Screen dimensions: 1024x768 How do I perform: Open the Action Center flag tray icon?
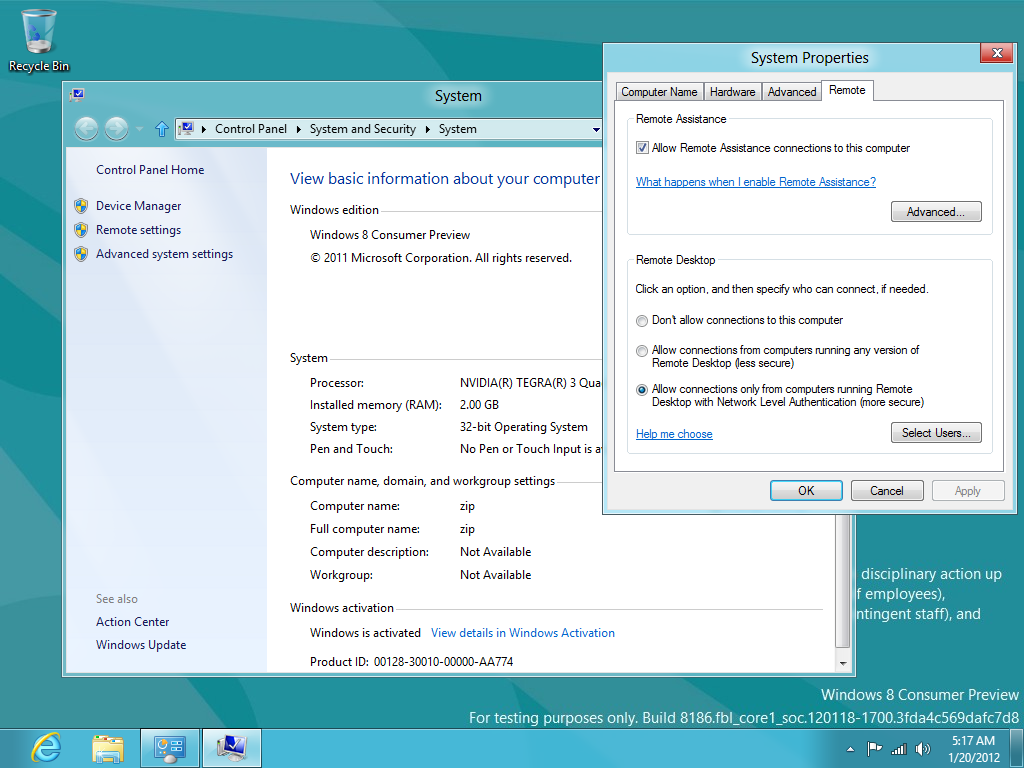(x=874, y=748)
